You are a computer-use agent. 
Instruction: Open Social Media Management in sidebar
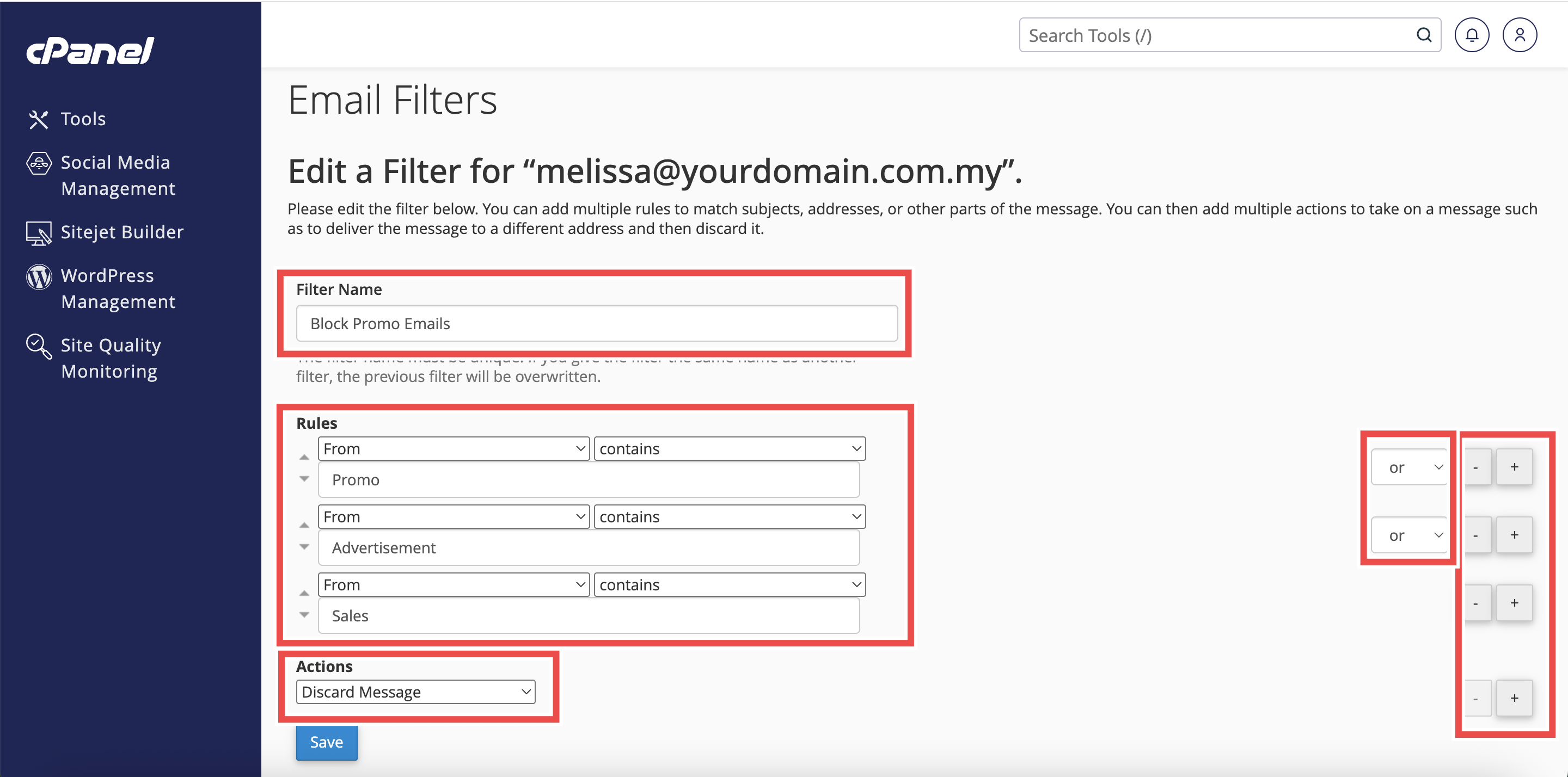[115, 175]
